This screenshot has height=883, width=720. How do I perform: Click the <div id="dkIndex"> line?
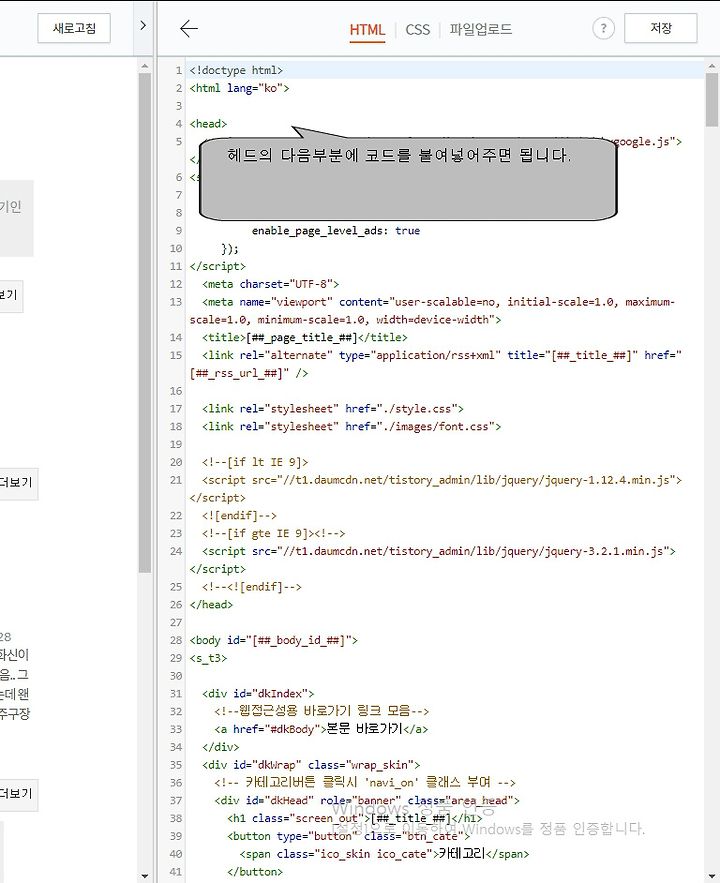[x=258, y=694]
